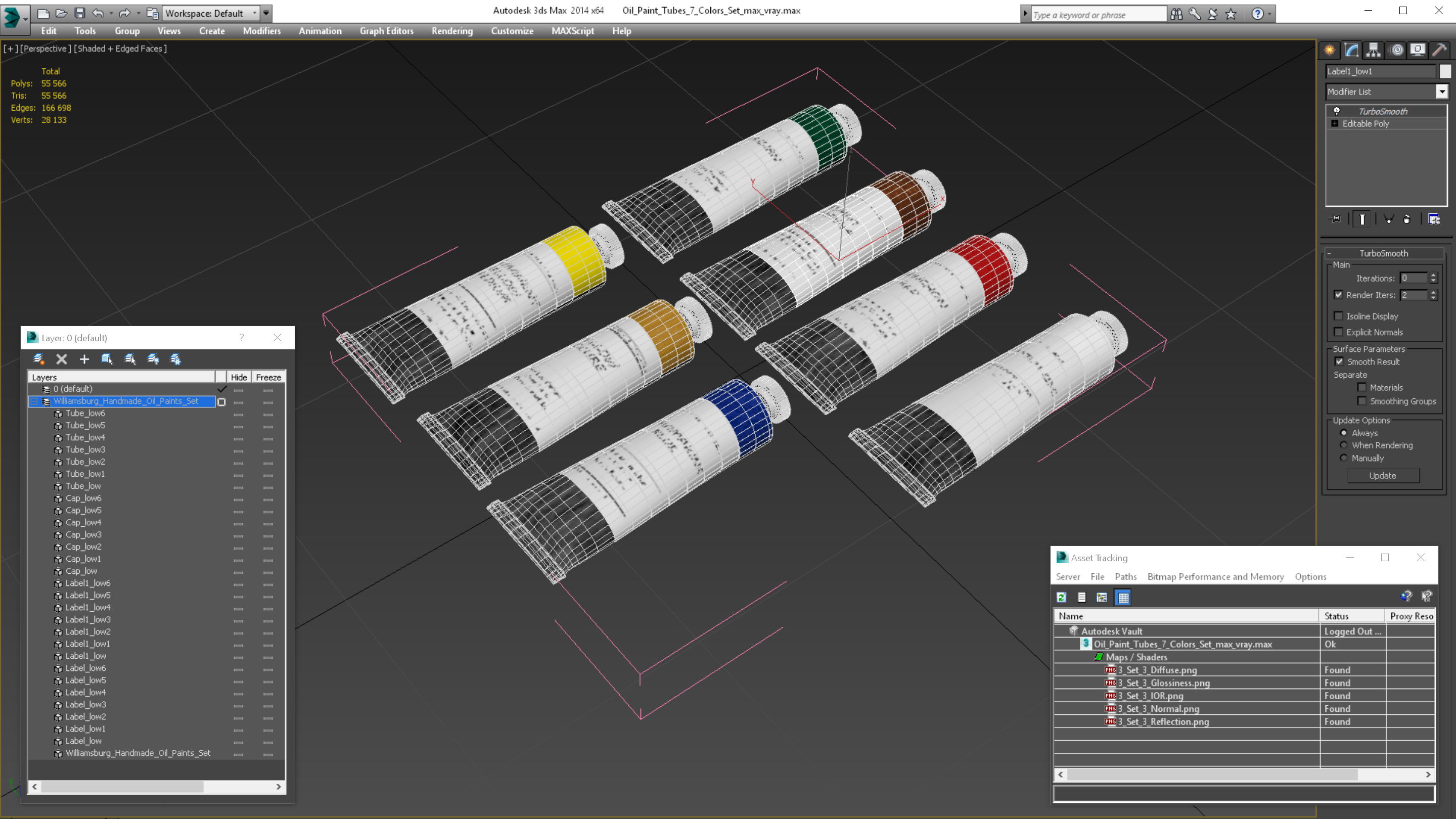Toggle Smooth Result checkbox
1456x819 pixels.
pyautogui.click(x=1339, y=362)
